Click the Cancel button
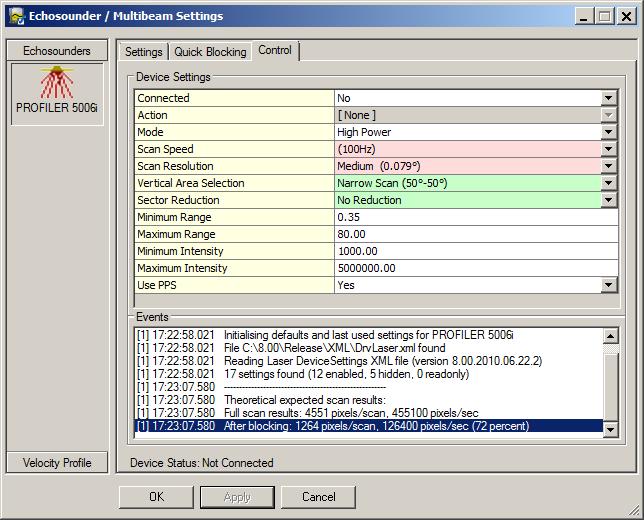The image size is (644, 520). [318, 496]
